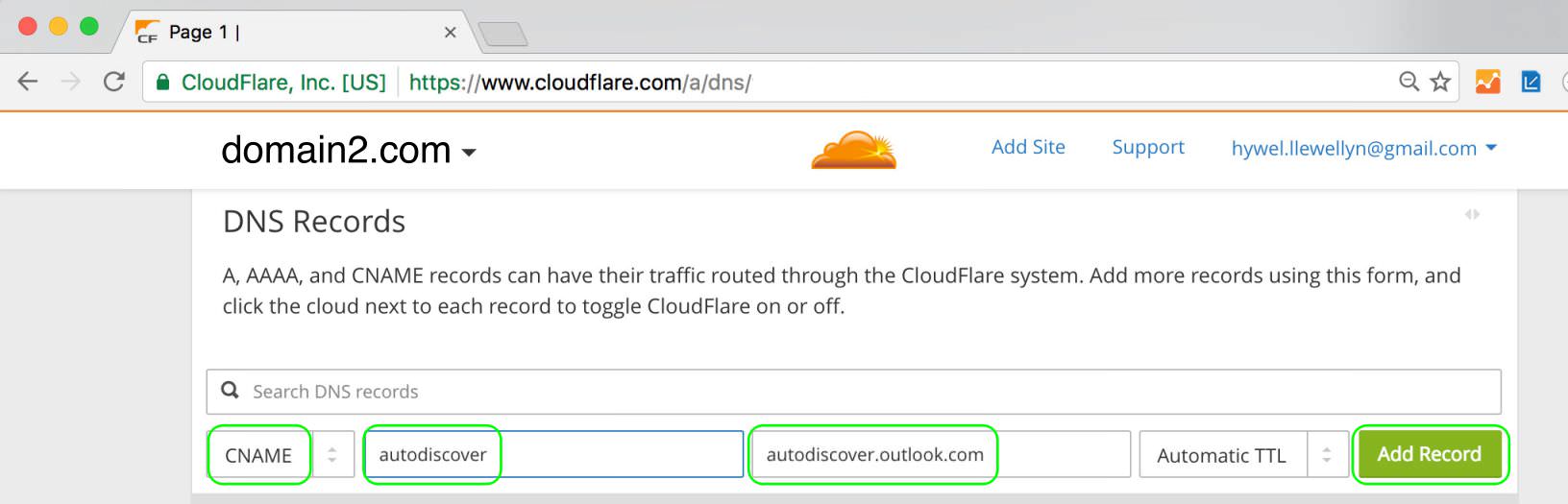Open a new browser tab
Viewport: 1568px width, 504px height.
click(502, 35)
